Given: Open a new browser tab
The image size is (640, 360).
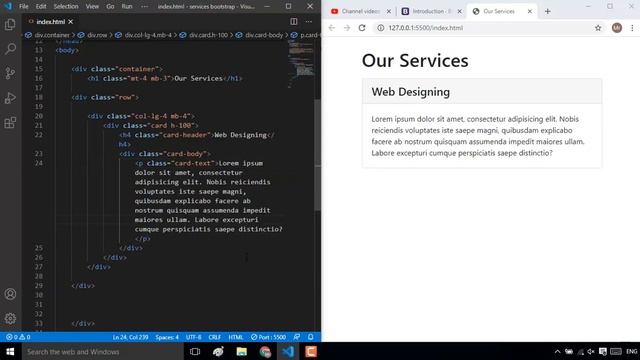Looking at the screenshot, I should click(x=547, y=11).
